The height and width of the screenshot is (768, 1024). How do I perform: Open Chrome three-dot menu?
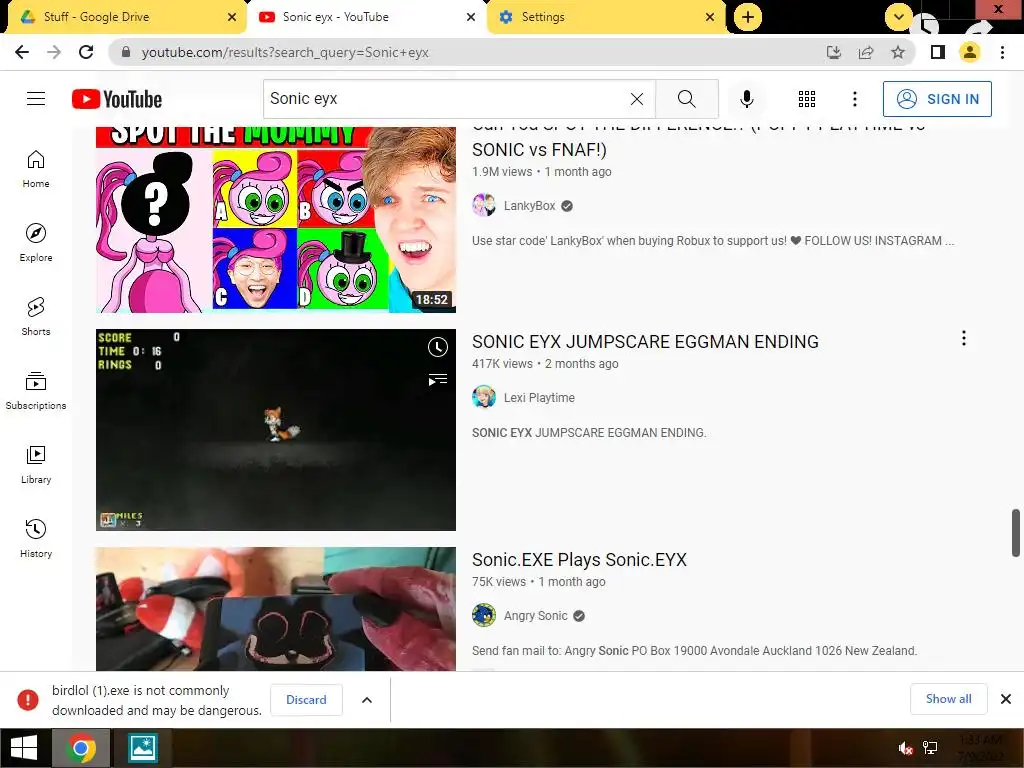click(x=1002, y=52)
